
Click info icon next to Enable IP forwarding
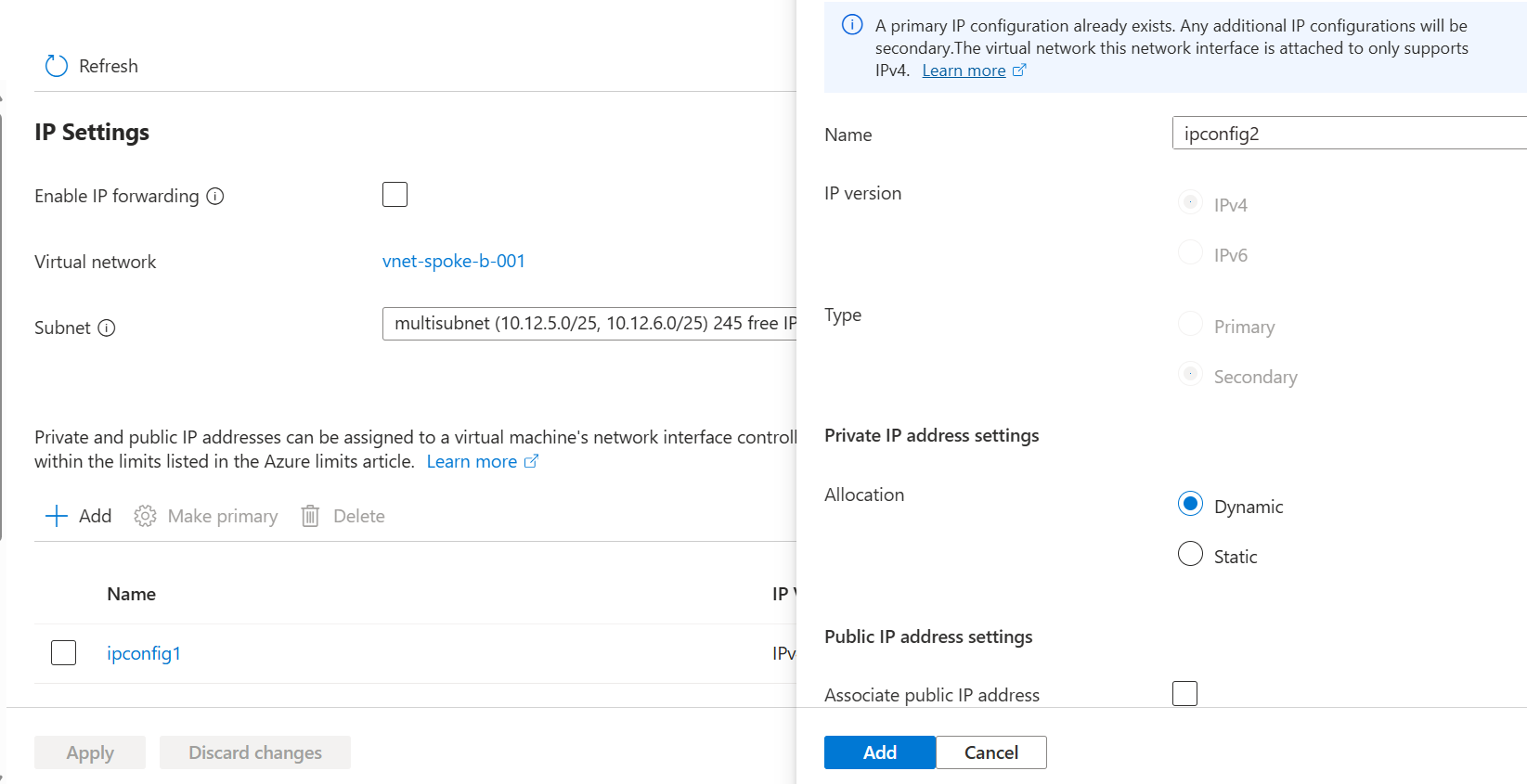pos(215,196)
